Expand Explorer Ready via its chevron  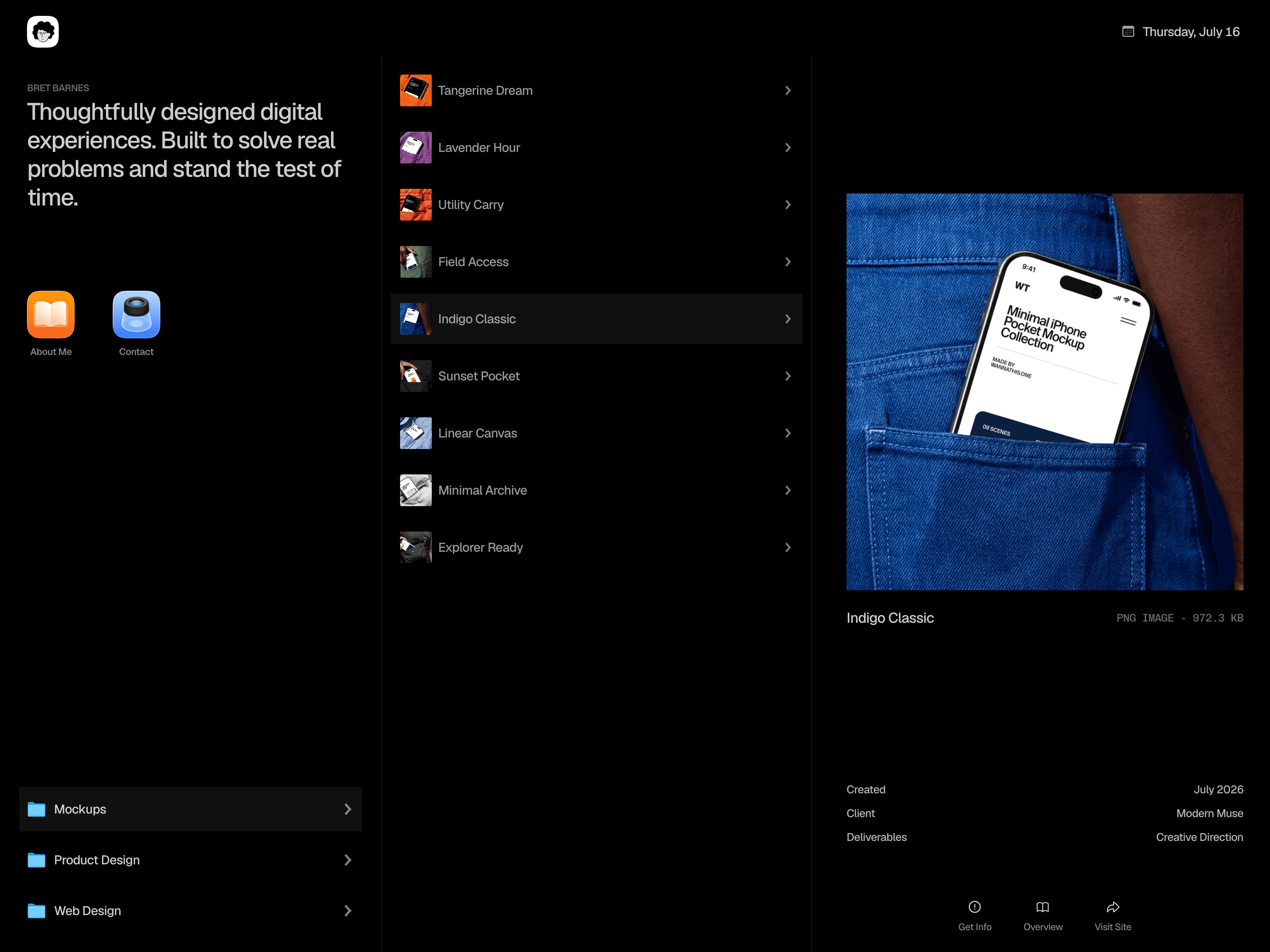coord(788,547)
